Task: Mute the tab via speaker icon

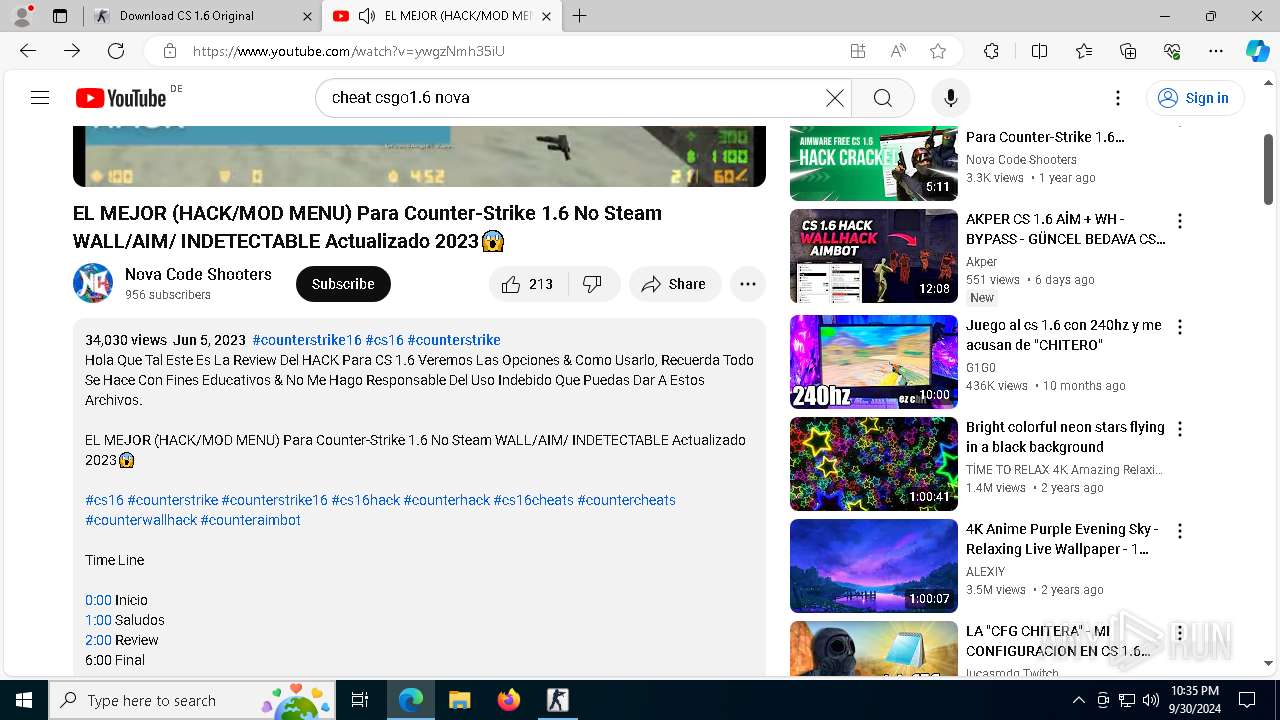Action: [366, 16]
